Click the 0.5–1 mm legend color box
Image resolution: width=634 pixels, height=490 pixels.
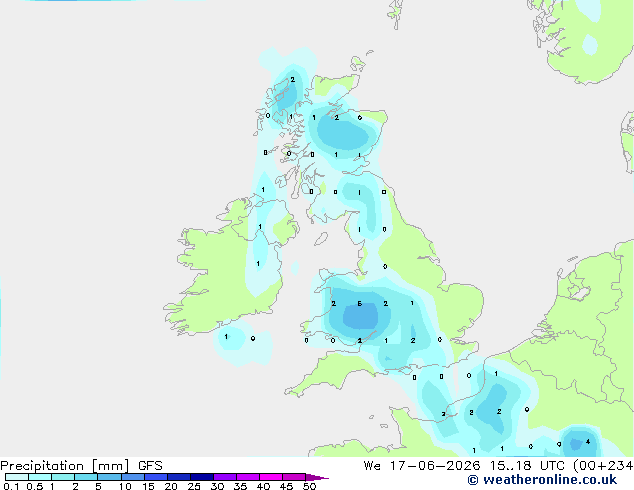click(40, 477)
